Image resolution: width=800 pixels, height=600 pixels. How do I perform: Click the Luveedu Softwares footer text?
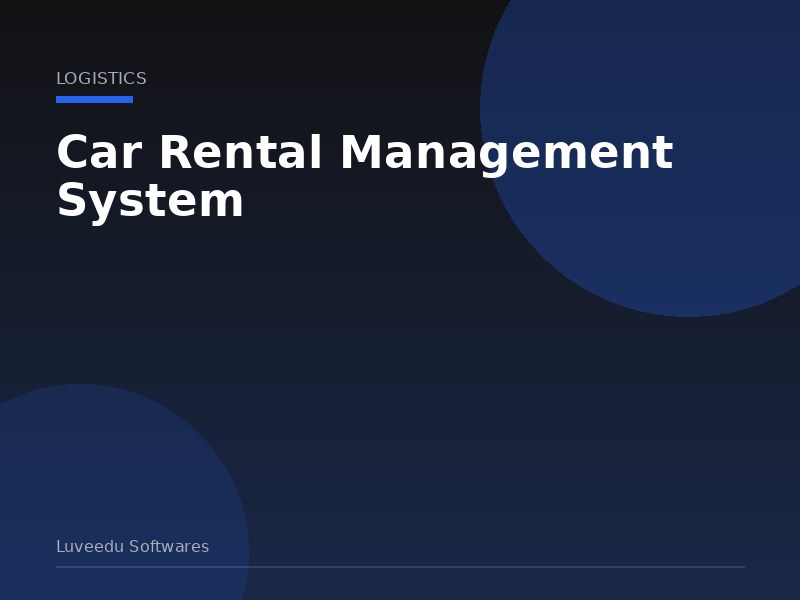[133, 546]
